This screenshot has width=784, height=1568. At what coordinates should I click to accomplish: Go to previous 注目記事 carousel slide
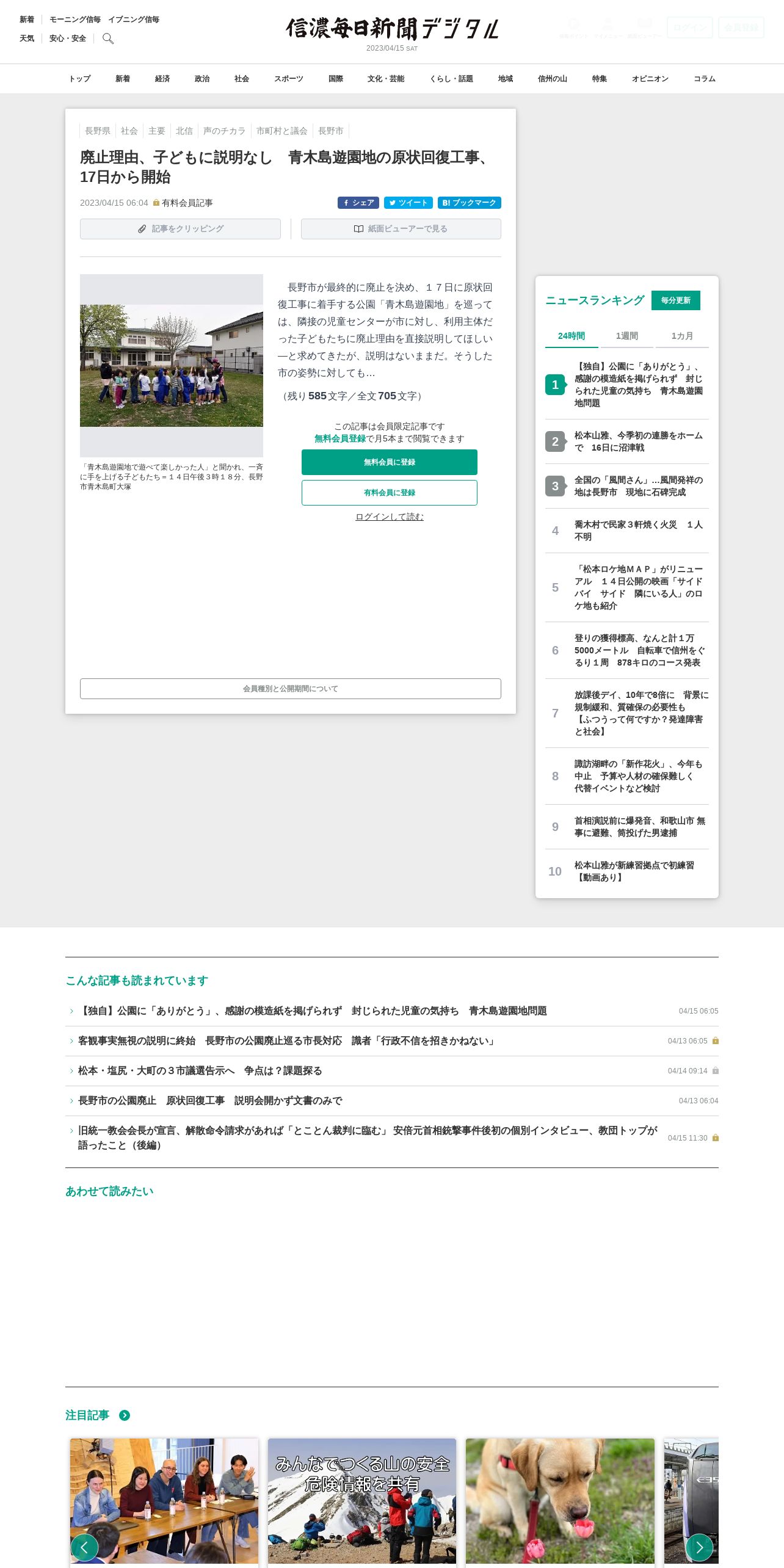tap(84, 1547)
